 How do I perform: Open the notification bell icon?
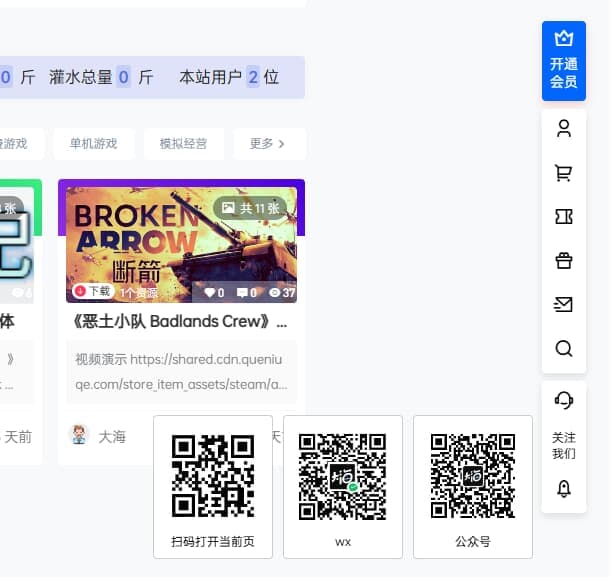tap(563, 489)
